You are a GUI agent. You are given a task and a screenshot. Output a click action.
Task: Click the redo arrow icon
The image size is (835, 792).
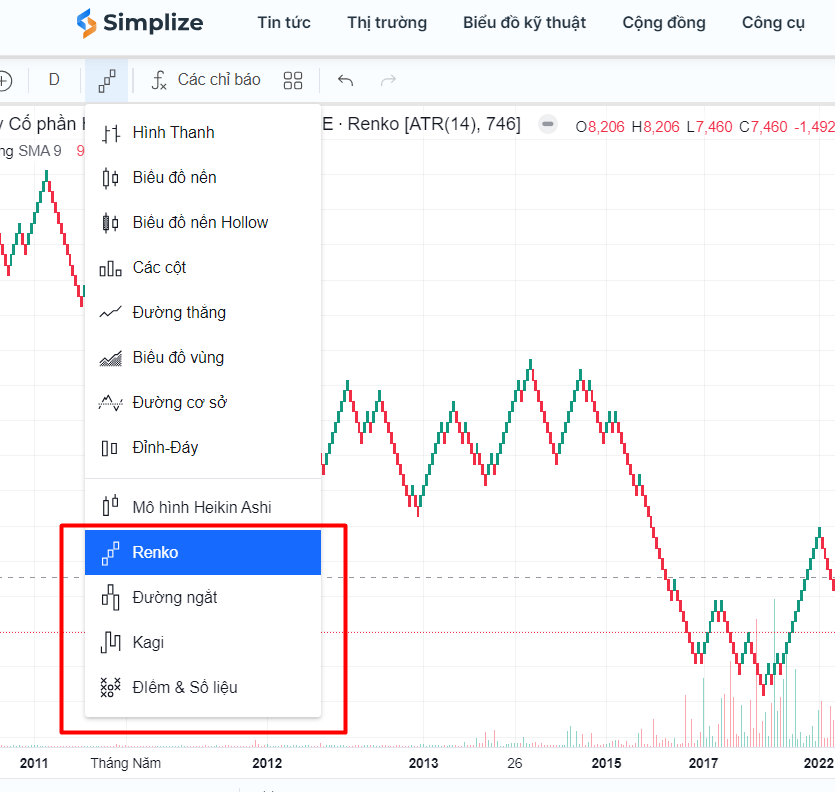[x=388, y=80]
